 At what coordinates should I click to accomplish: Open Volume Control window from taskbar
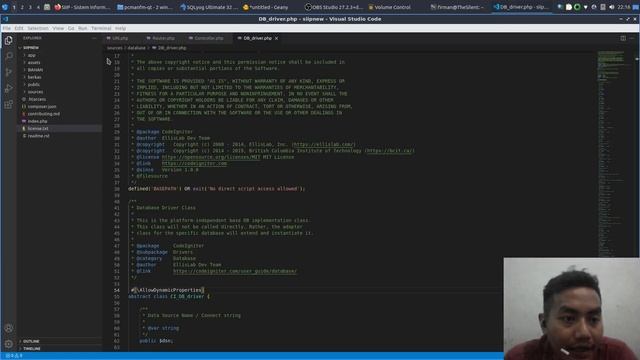(x=389, y=7)
